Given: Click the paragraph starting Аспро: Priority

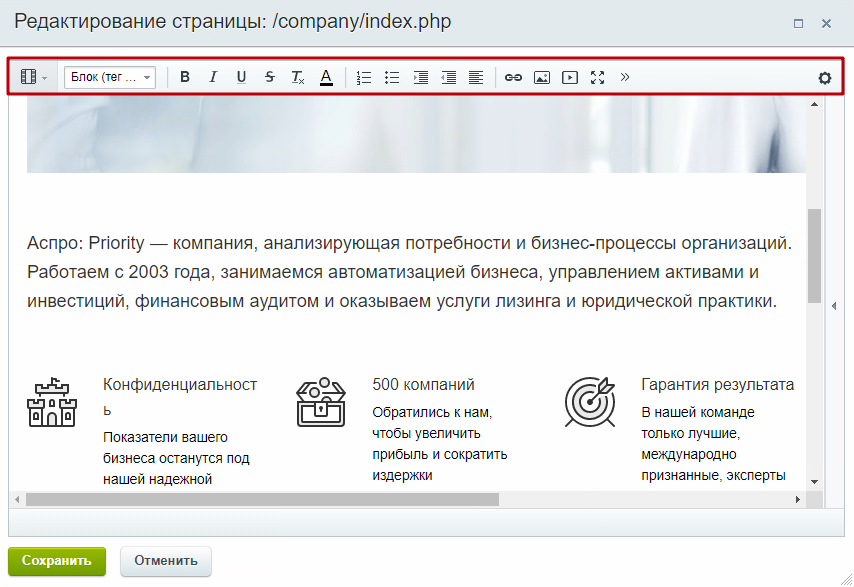Looking at the screenshot, I should pos(409,272).
